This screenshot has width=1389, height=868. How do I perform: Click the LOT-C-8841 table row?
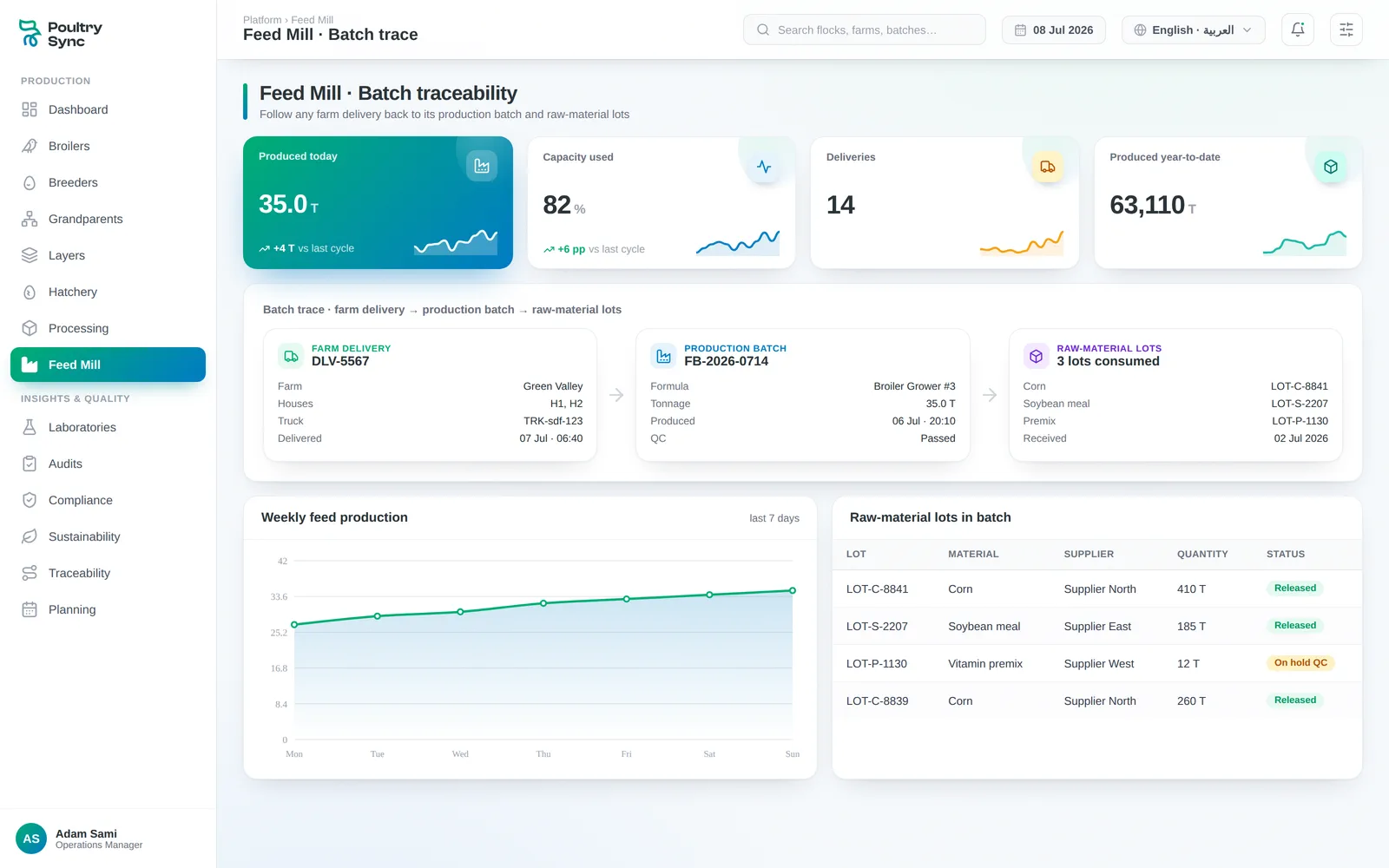click(x=1096, y=589)
